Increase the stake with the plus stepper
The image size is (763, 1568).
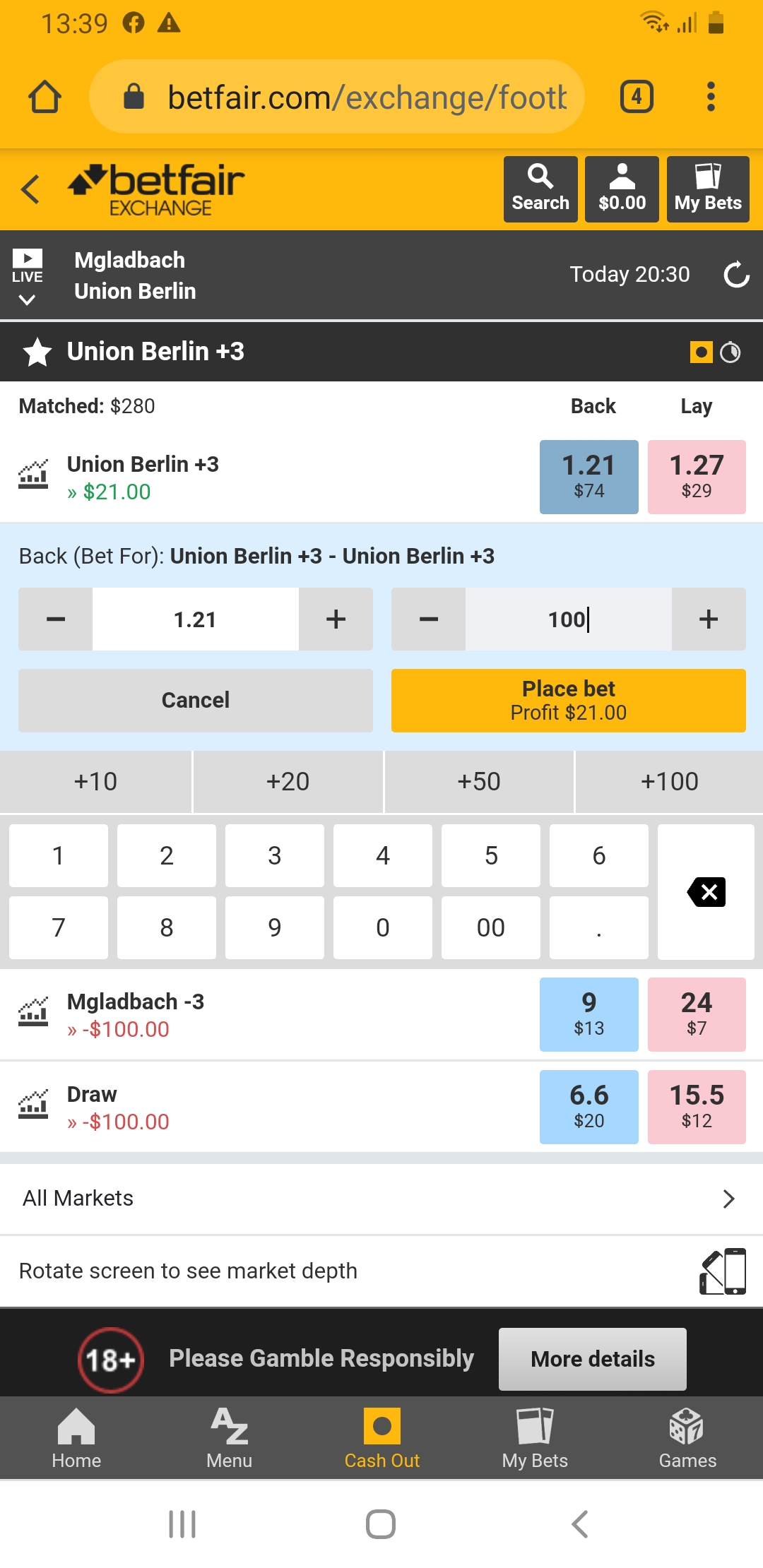(x=708, y=619)
